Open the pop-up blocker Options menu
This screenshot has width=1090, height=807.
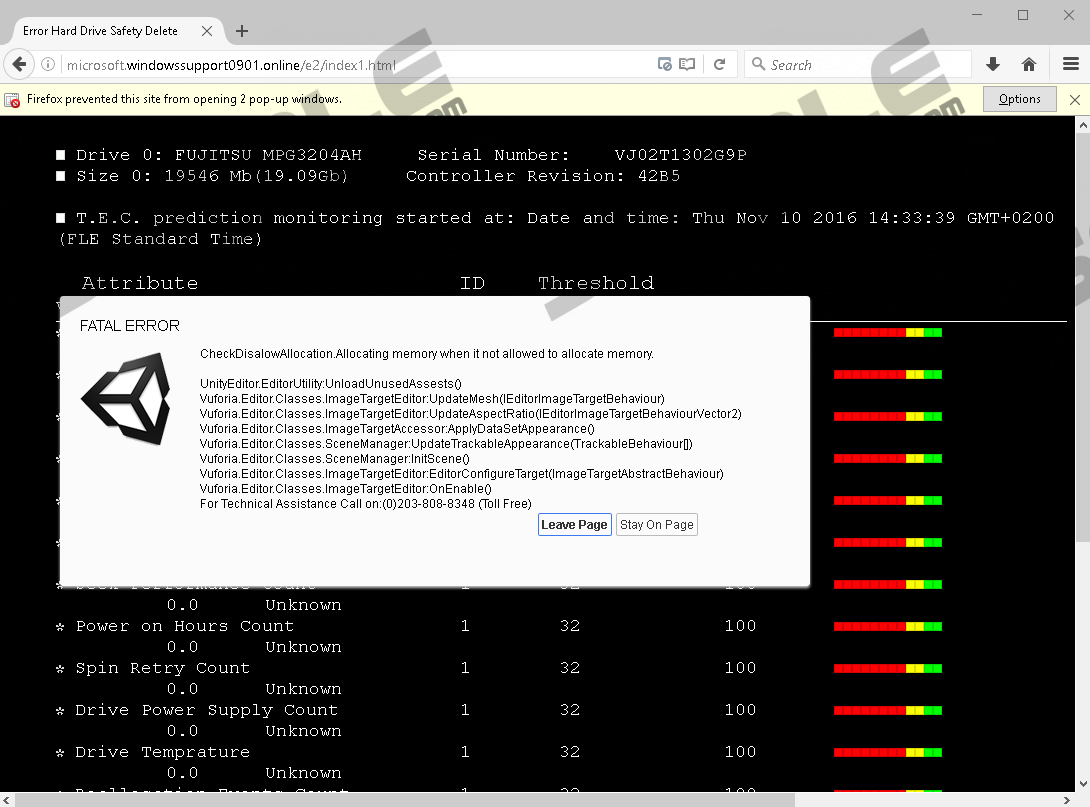click(1019, 99)
